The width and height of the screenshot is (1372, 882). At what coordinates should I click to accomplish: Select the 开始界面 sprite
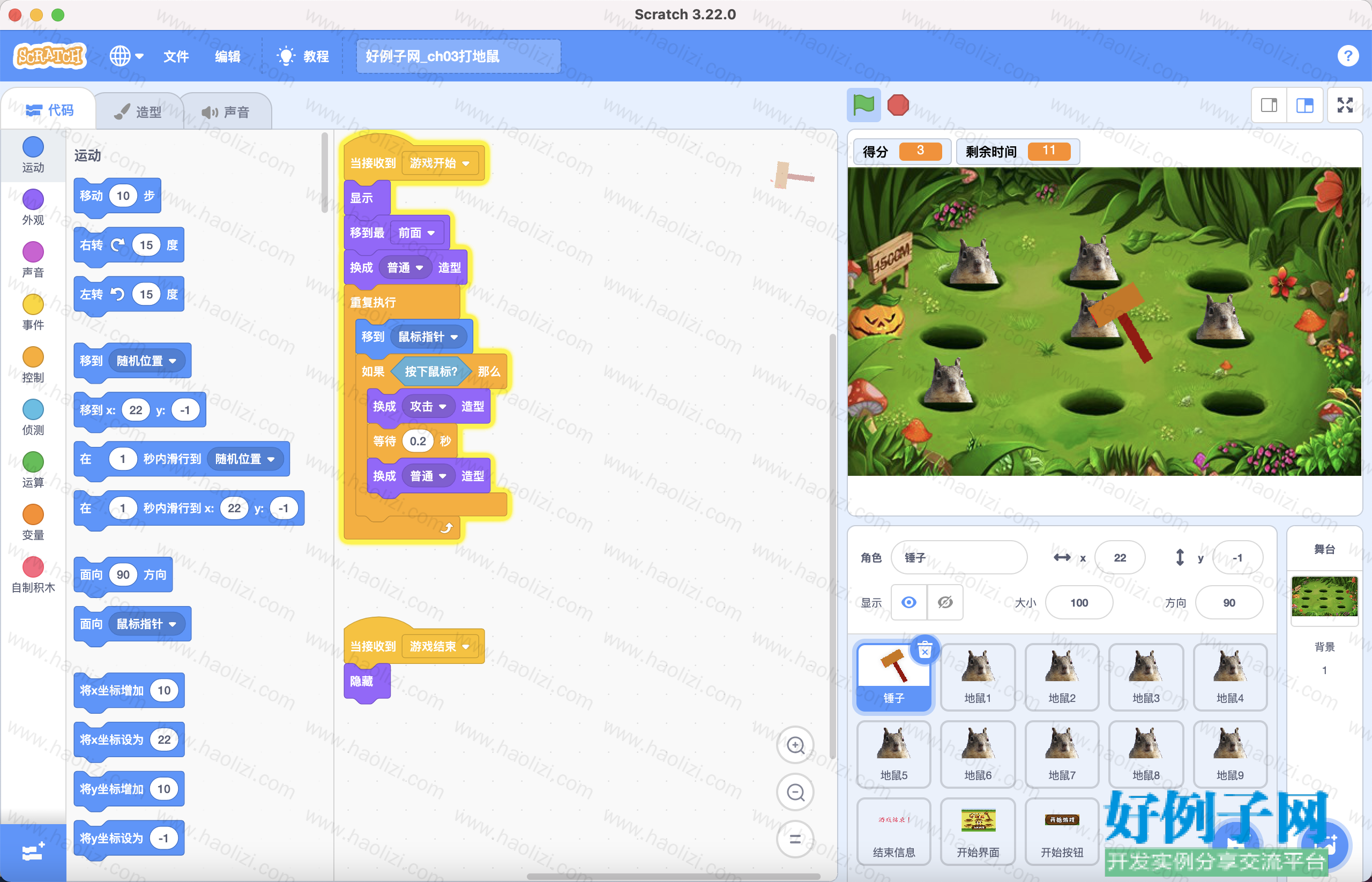click(x=978, y=832)
